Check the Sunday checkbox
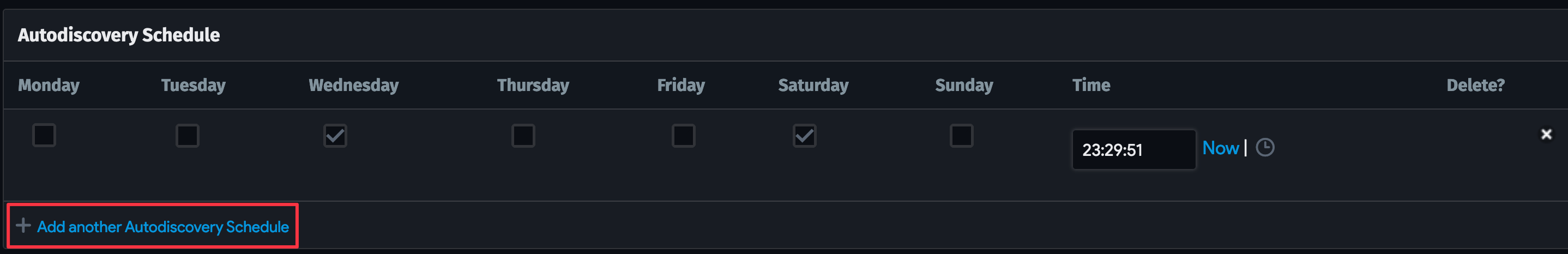The width and height of the screenshot is (1568, 254). click(x=961, y=136)
